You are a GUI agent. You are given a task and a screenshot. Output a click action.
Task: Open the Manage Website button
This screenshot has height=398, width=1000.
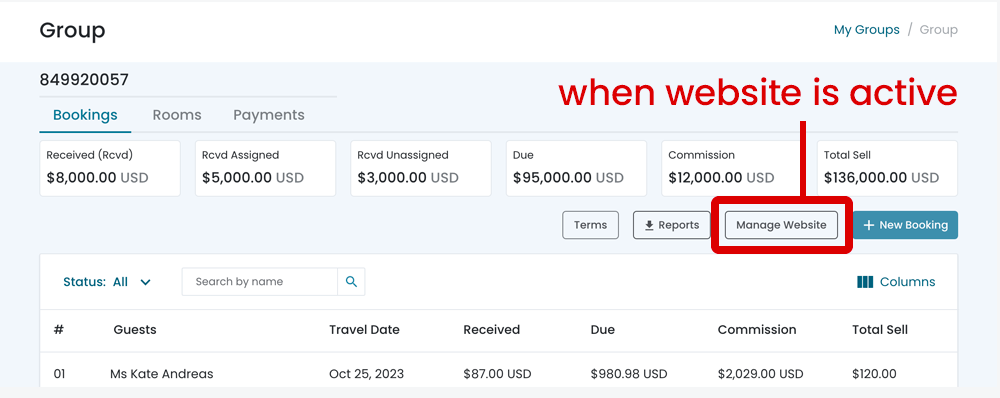[781, 225]
